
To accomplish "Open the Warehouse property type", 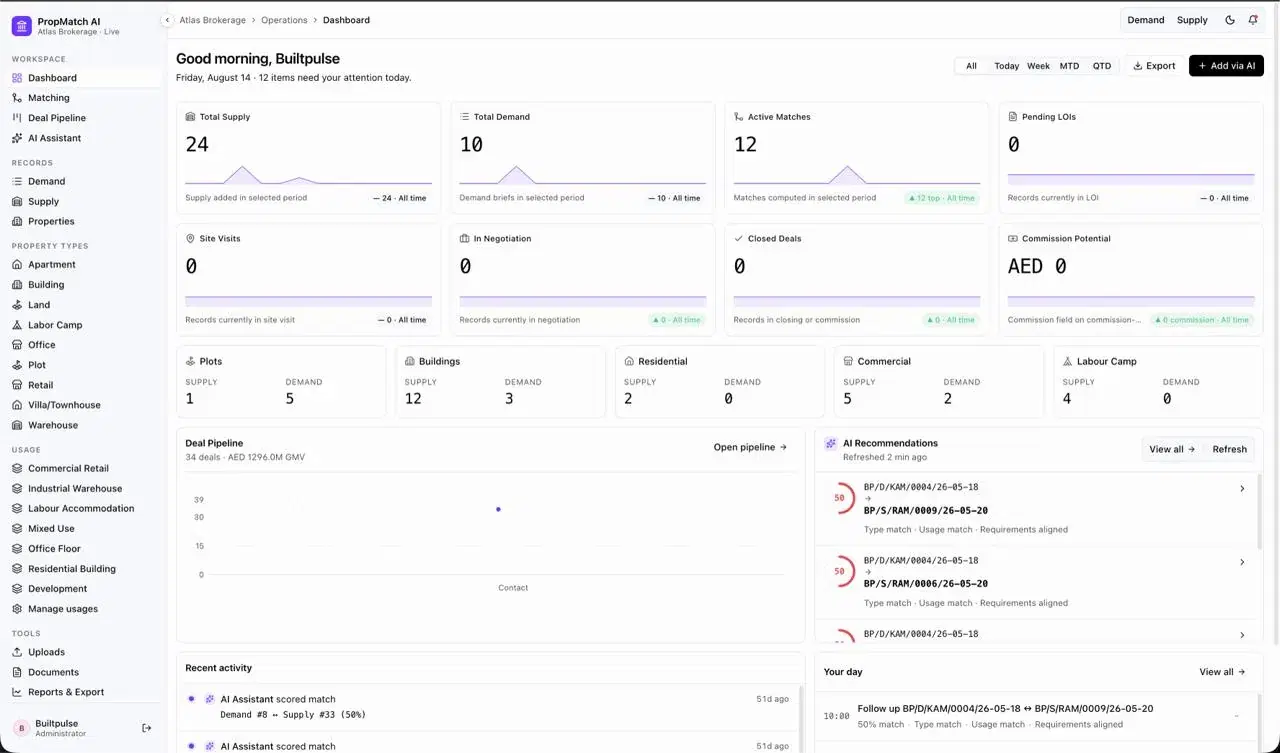I will coord(82,425).
